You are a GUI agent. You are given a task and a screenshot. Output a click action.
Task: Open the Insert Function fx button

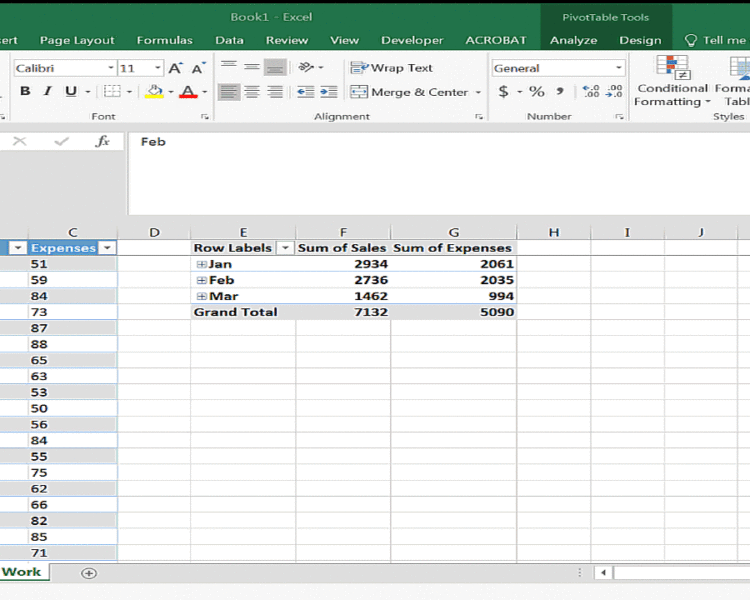tap(102, 142)
